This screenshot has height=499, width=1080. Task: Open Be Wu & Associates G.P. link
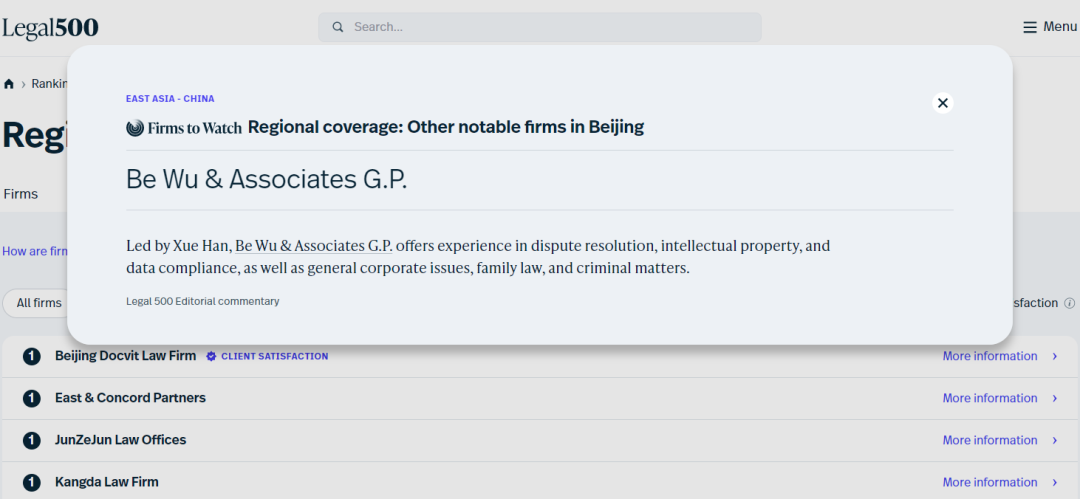(x=314, y=246)
